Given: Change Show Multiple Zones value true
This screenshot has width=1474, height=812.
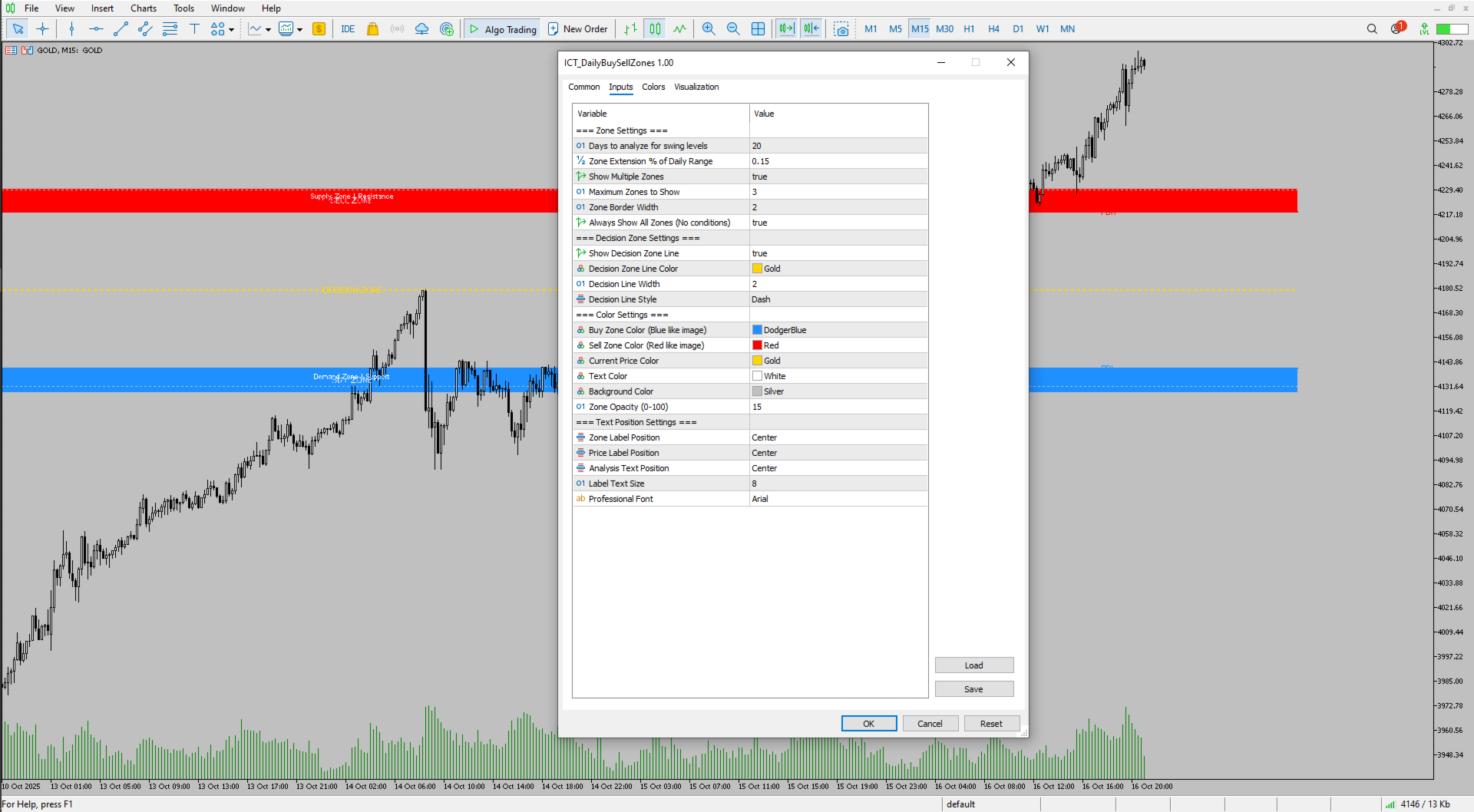Looking at the screenshot, I should point(838,177).
